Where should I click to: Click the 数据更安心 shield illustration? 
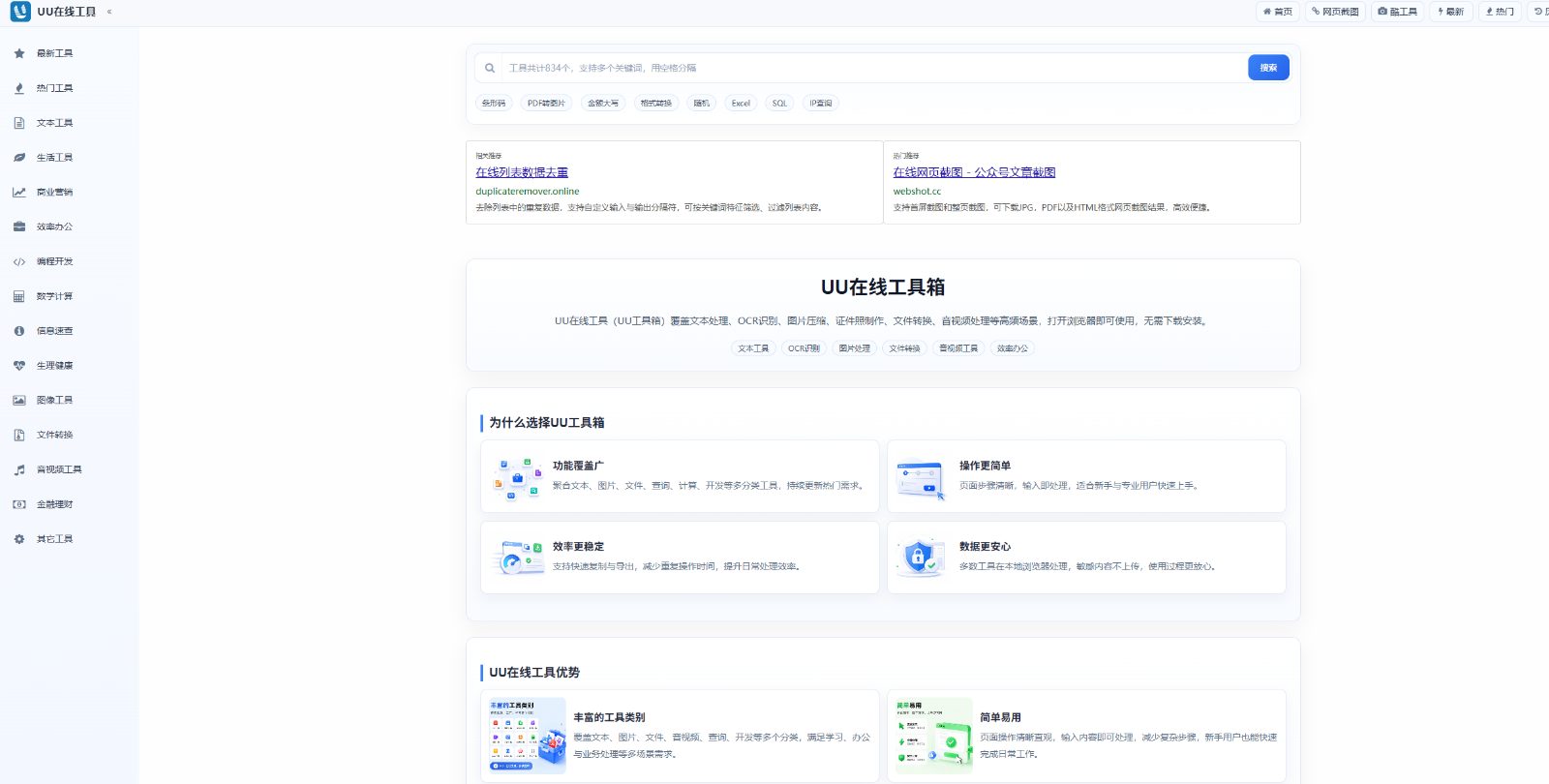921,558
